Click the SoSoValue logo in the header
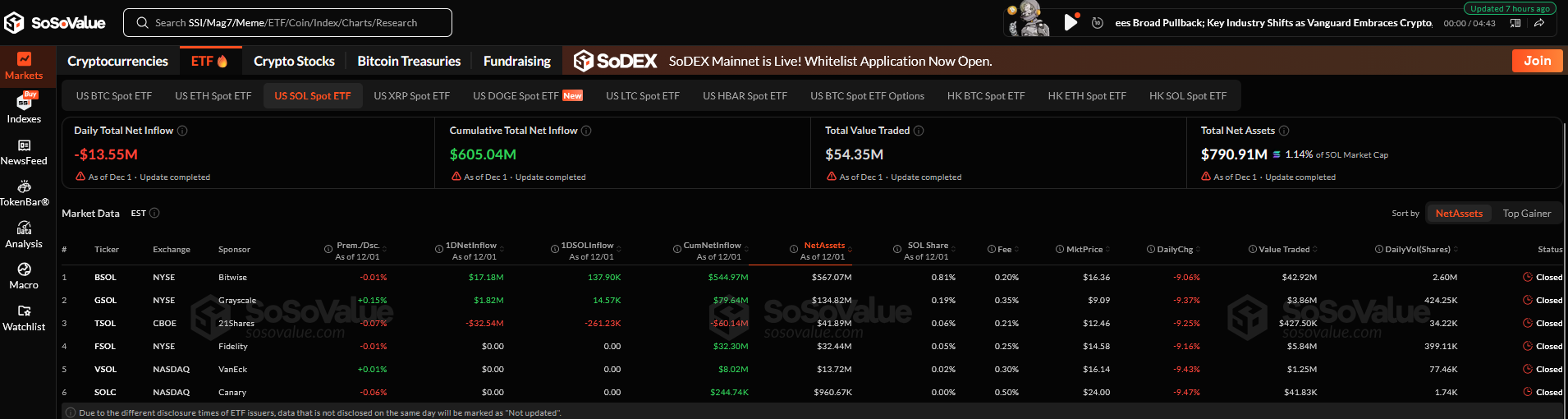The image size is (1568, 419). [x=55, y=23]
